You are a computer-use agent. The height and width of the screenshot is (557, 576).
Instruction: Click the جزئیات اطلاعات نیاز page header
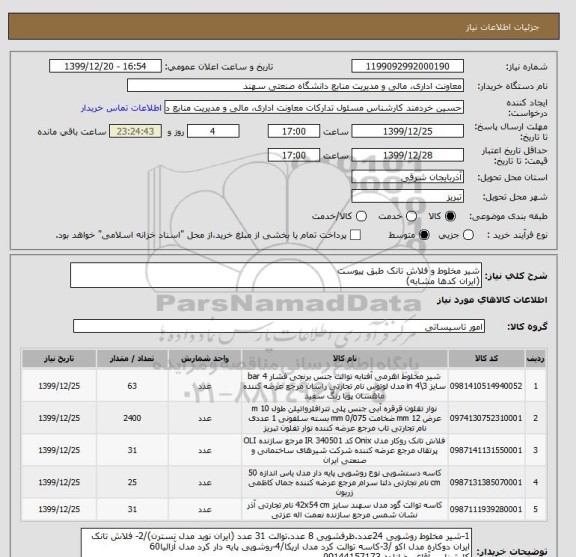tap(284, 26)
